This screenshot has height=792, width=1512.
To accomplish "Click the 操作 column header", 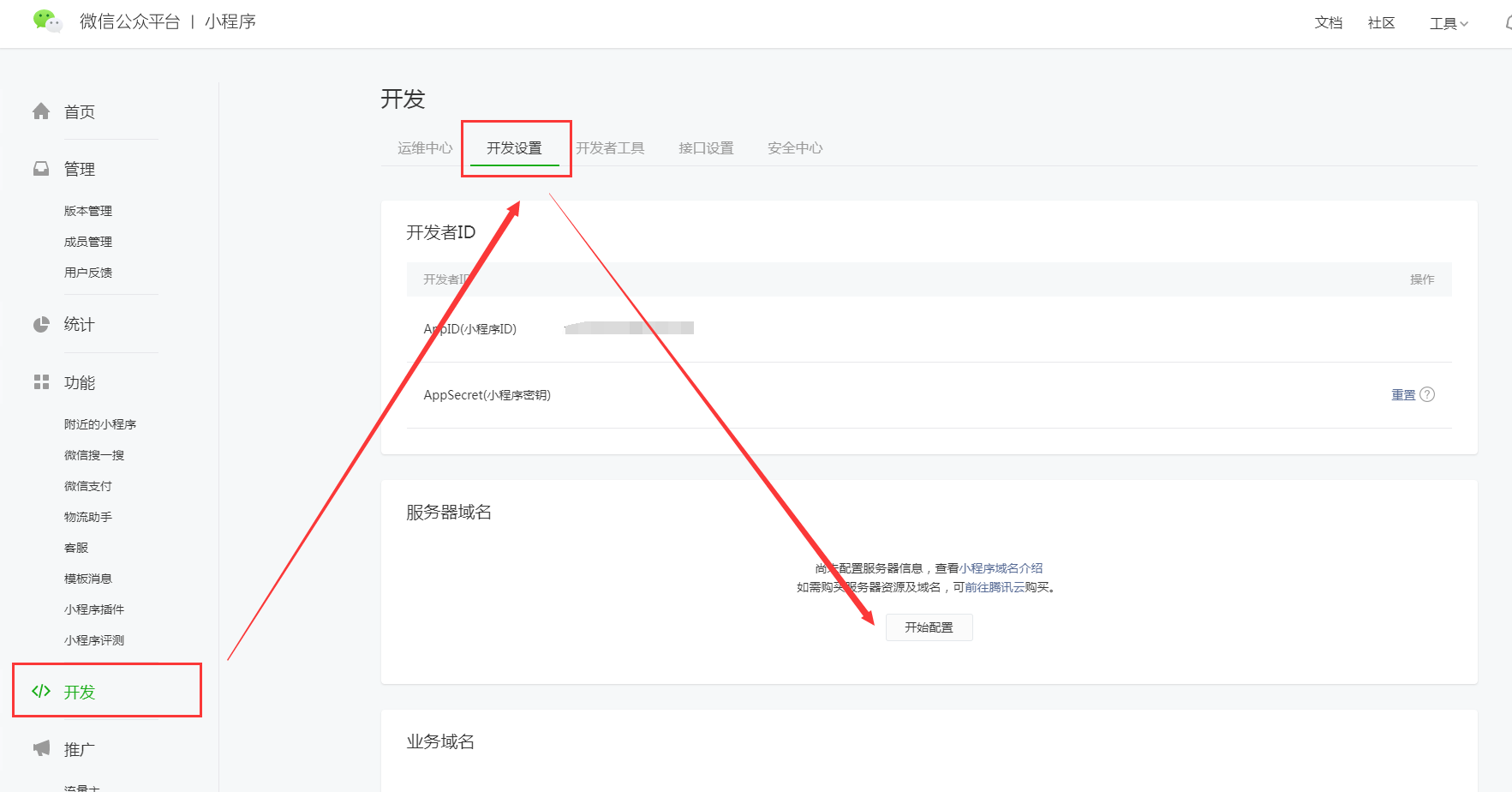I will (x=1422, y=279).
